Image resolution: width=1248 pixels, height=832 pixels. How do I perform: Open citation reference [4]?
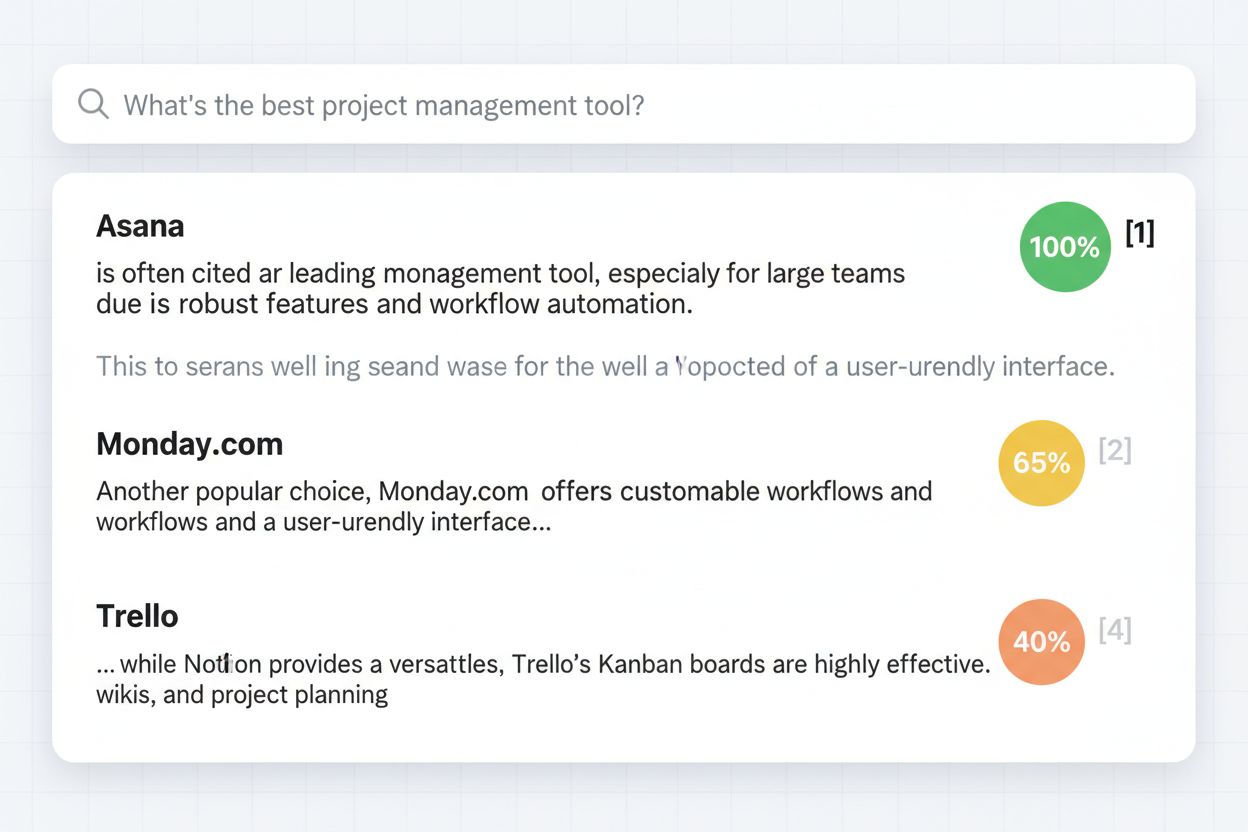coord(1115,630)
